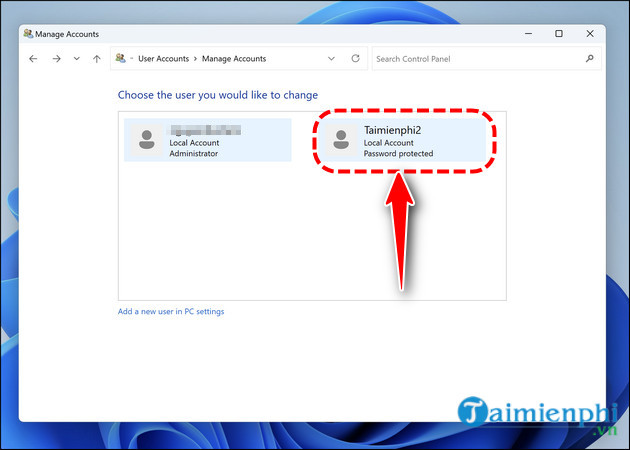Viewport: 630px width, 450px height.
Task: Click 'Choose the user you would like to change' heading
Action: point(218,95)
